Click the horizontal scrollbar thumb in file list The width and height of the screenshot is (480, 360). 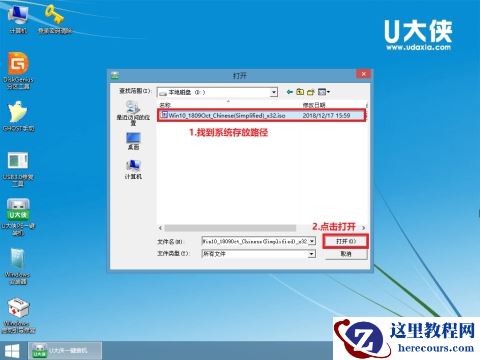[x=230, y=228]
